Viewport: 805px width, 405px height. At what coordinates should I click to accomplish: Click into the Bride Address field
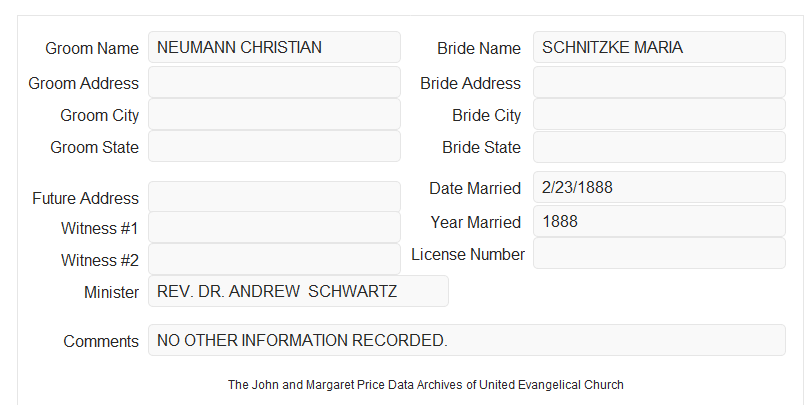point(659,82)
